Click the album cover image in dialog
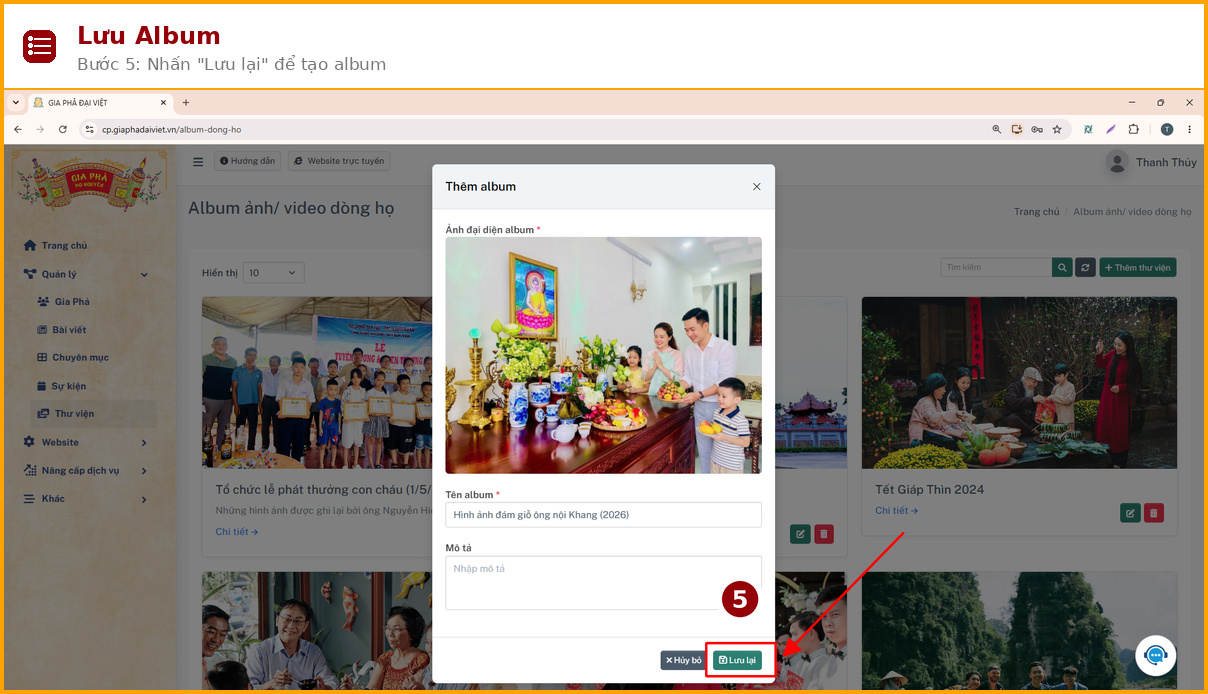Screen dimensions: 1208x694 coord(603,355)
